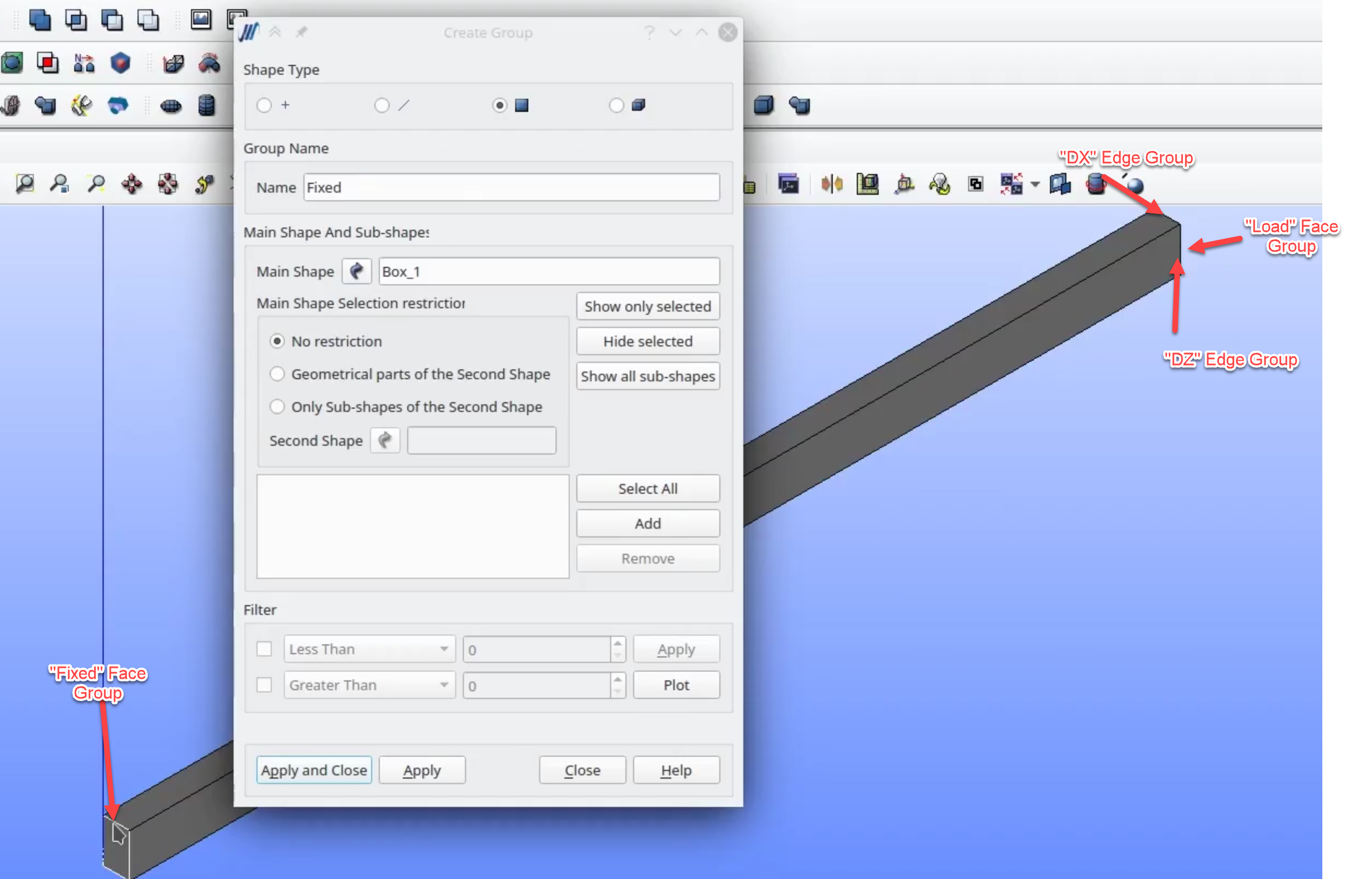Select the Fuse boolean operation icon
1372x879 pixels.
point(39,20)
